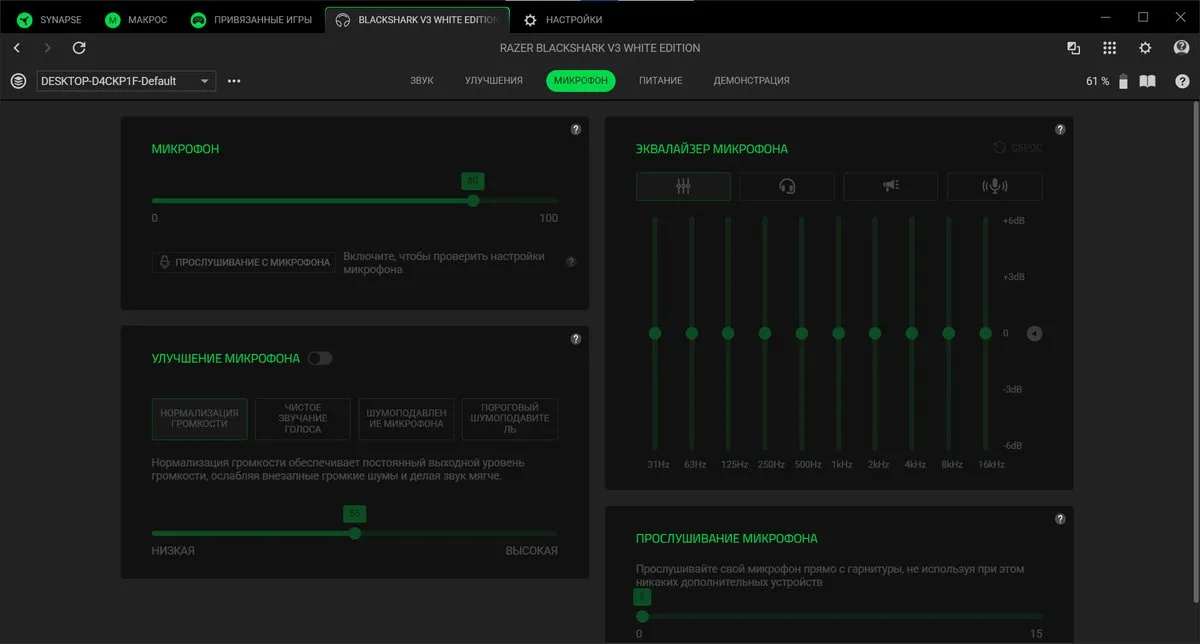Viewport: 1200px width, 644px height.
Task: Click the СБРОС equalizer reset button
Action: click(1017, 148)
